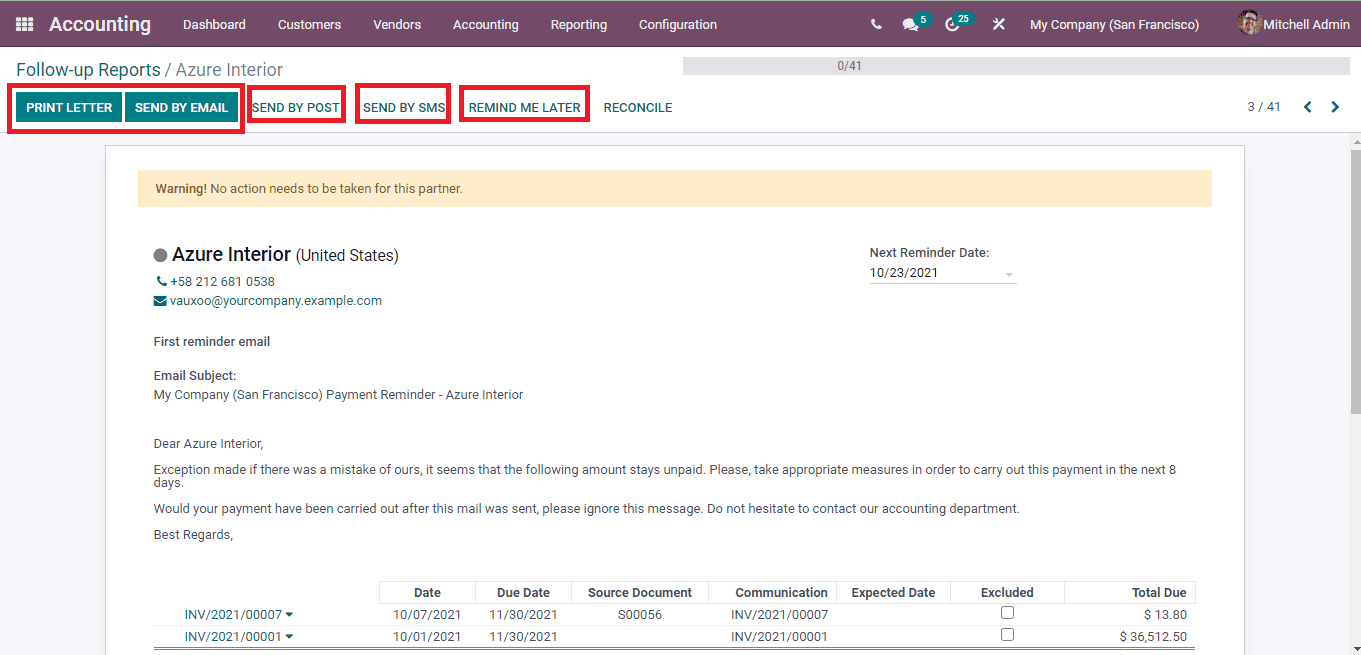This screenshot has height=655, width=1361.
Task: Open the Mitchell Admin user avatar
Action: [x=1249, y=23]
